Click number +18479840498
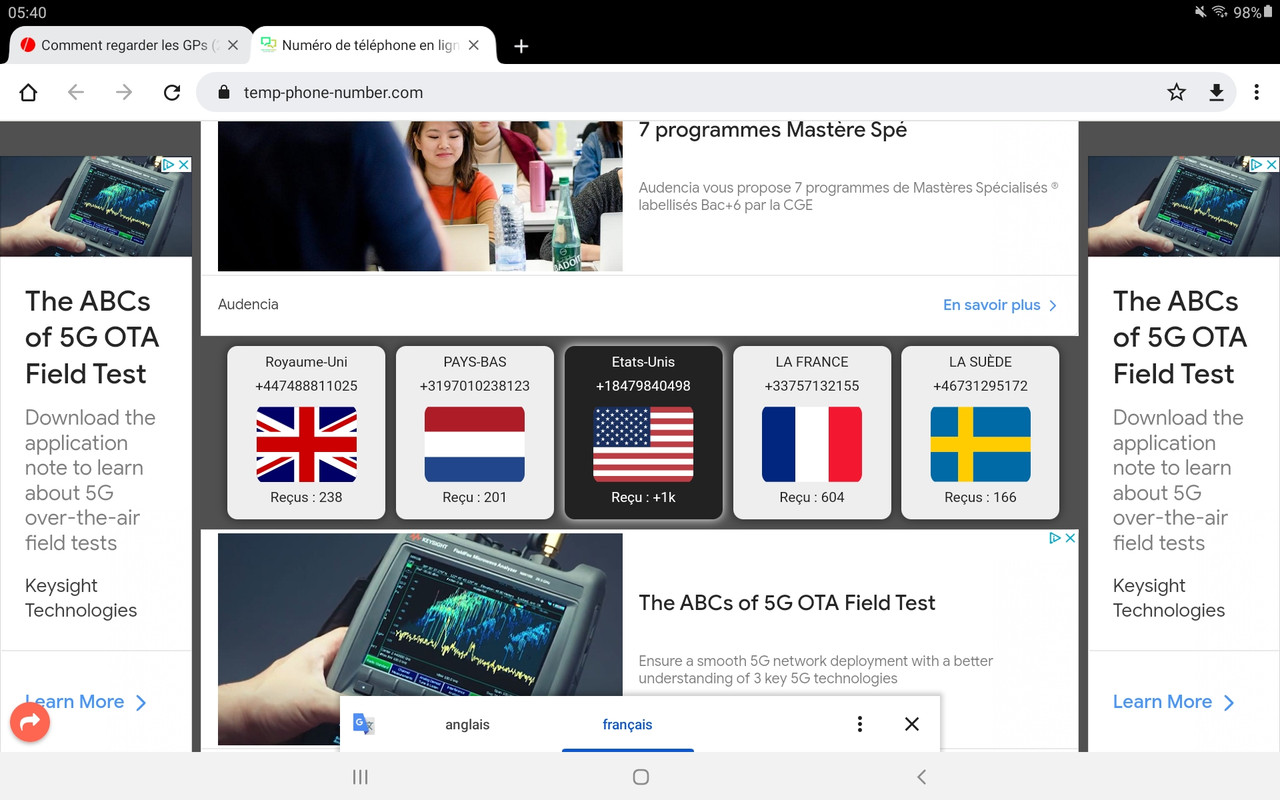Screen dimensions: 1280x800 pyautogui.click(x=643, y=386)
